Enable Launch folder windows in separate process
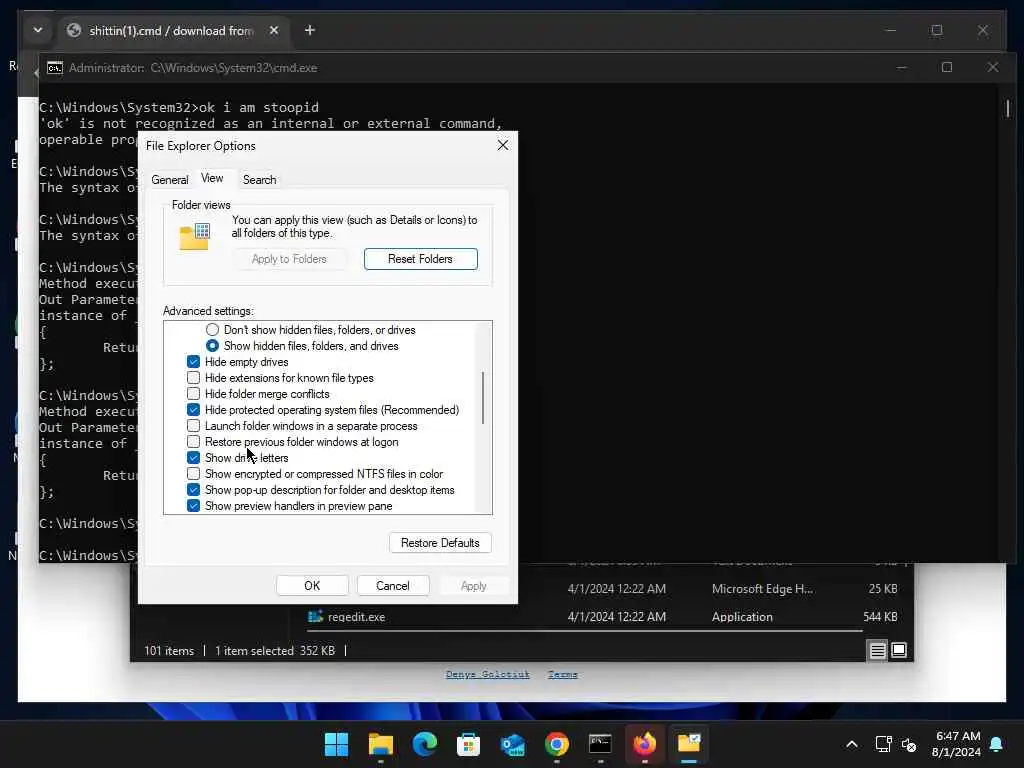Viewport: 1024px width, 768px height. [193, 426]
